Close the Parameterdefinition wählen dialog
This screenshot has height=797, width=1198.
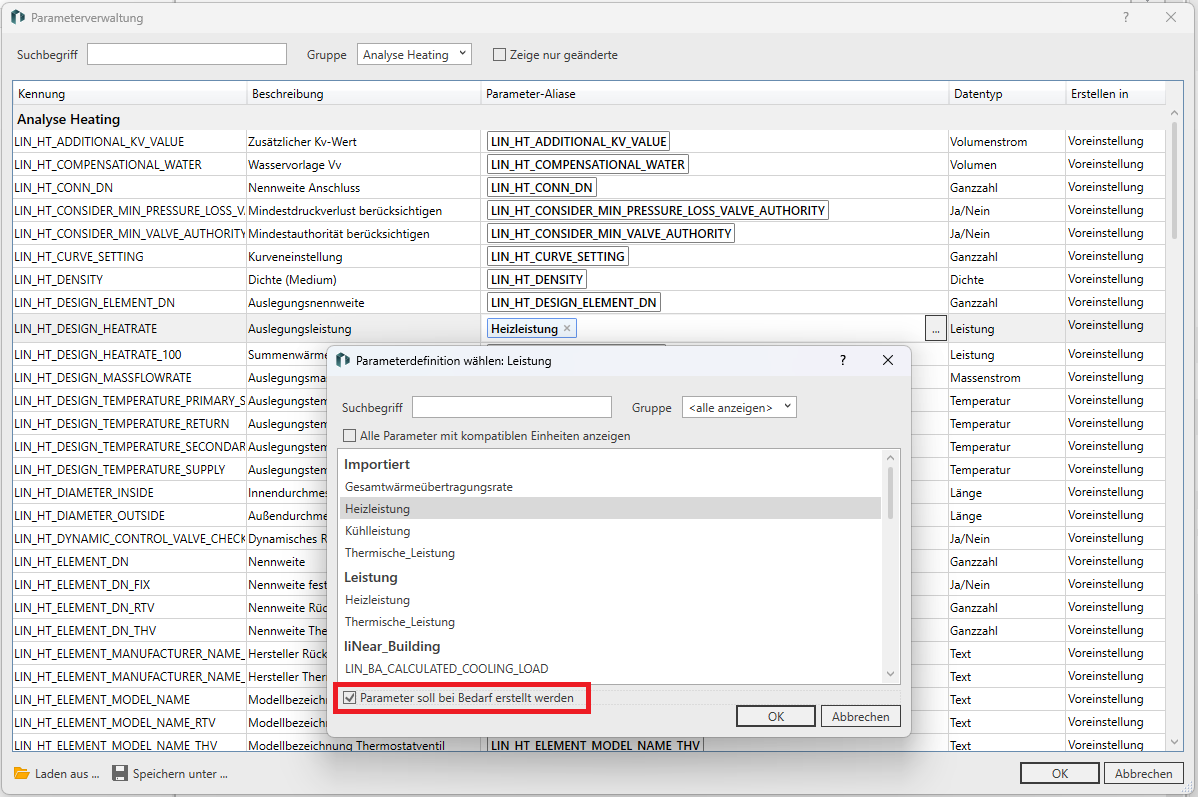coord(887,360)
